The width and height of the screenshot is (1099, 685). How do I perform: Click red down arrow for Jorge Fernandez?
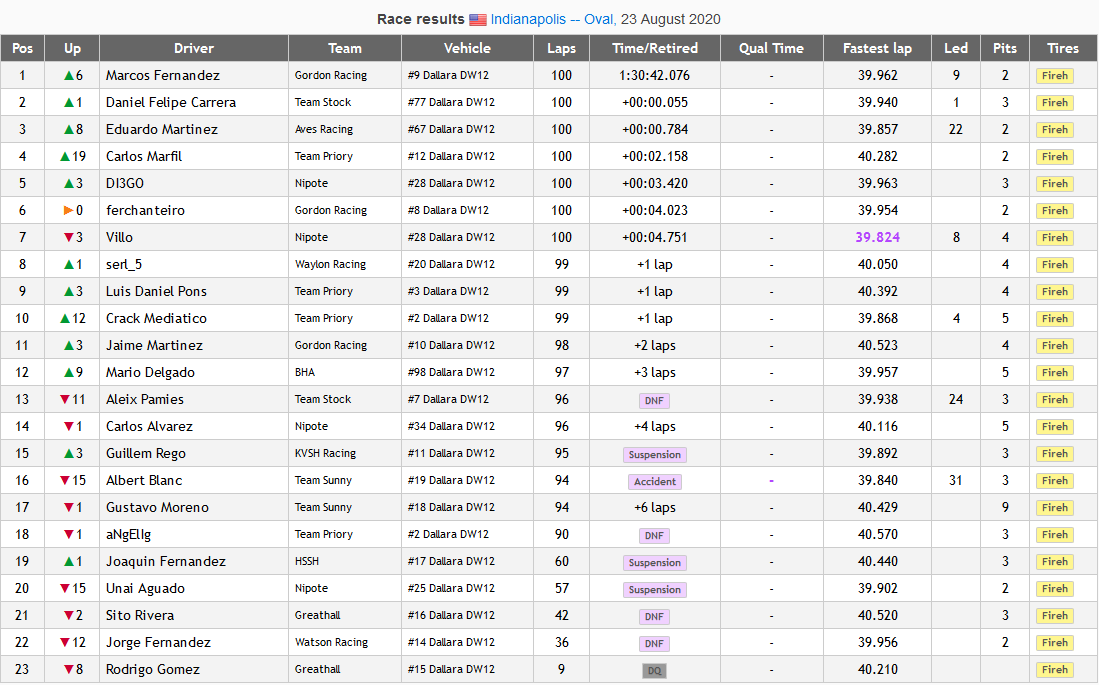(64, 642)
